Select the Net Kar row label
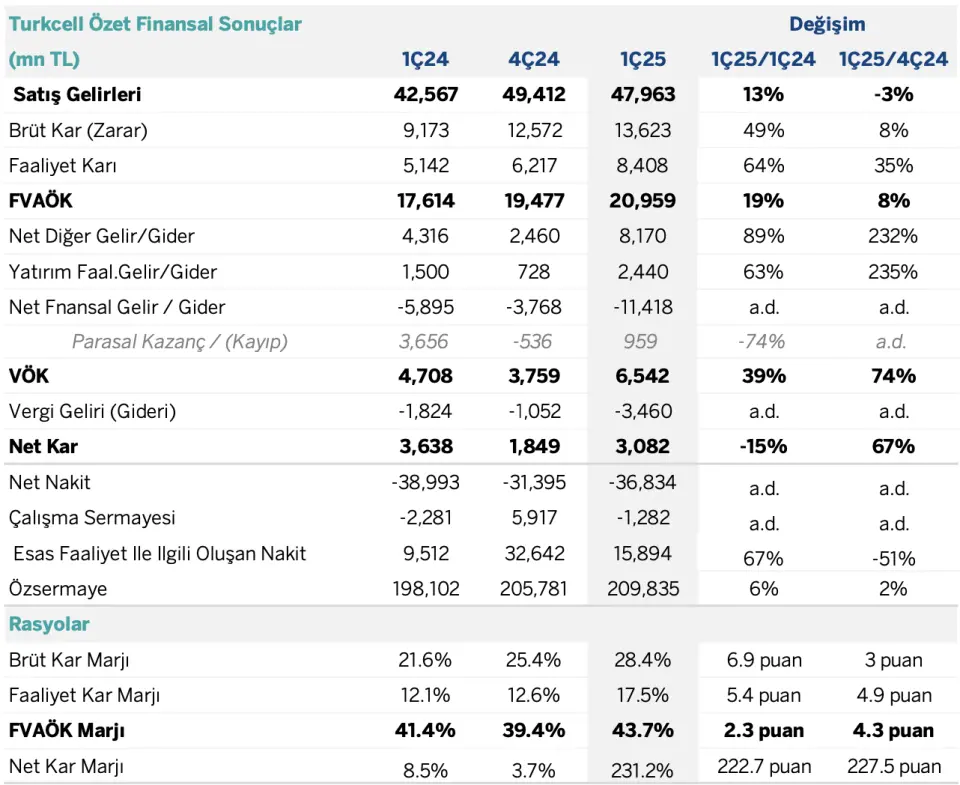The height and width of the screenshot is (785, 960). 43,446
